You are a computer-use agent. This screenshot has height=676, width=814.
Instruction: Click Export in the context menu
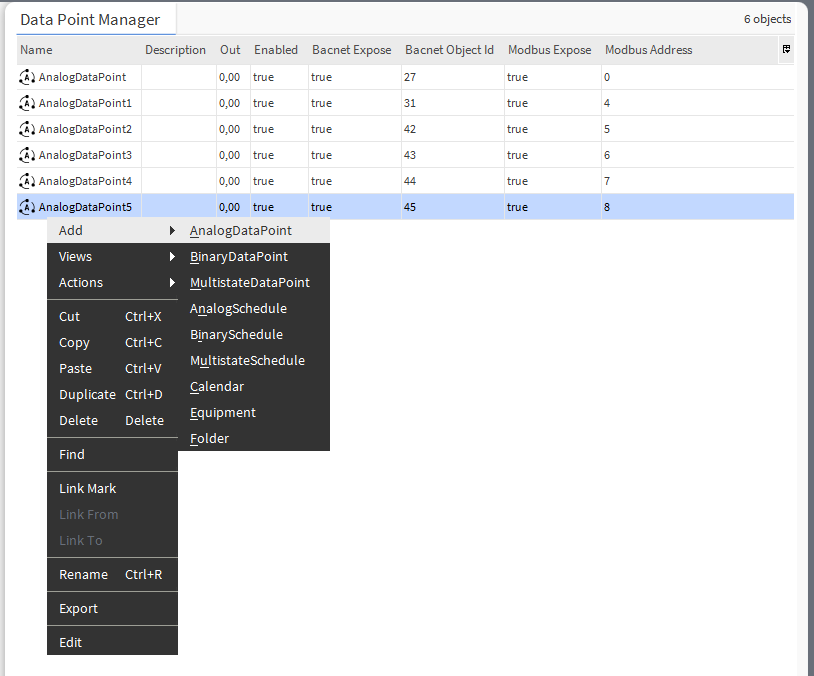click(78, 608)
